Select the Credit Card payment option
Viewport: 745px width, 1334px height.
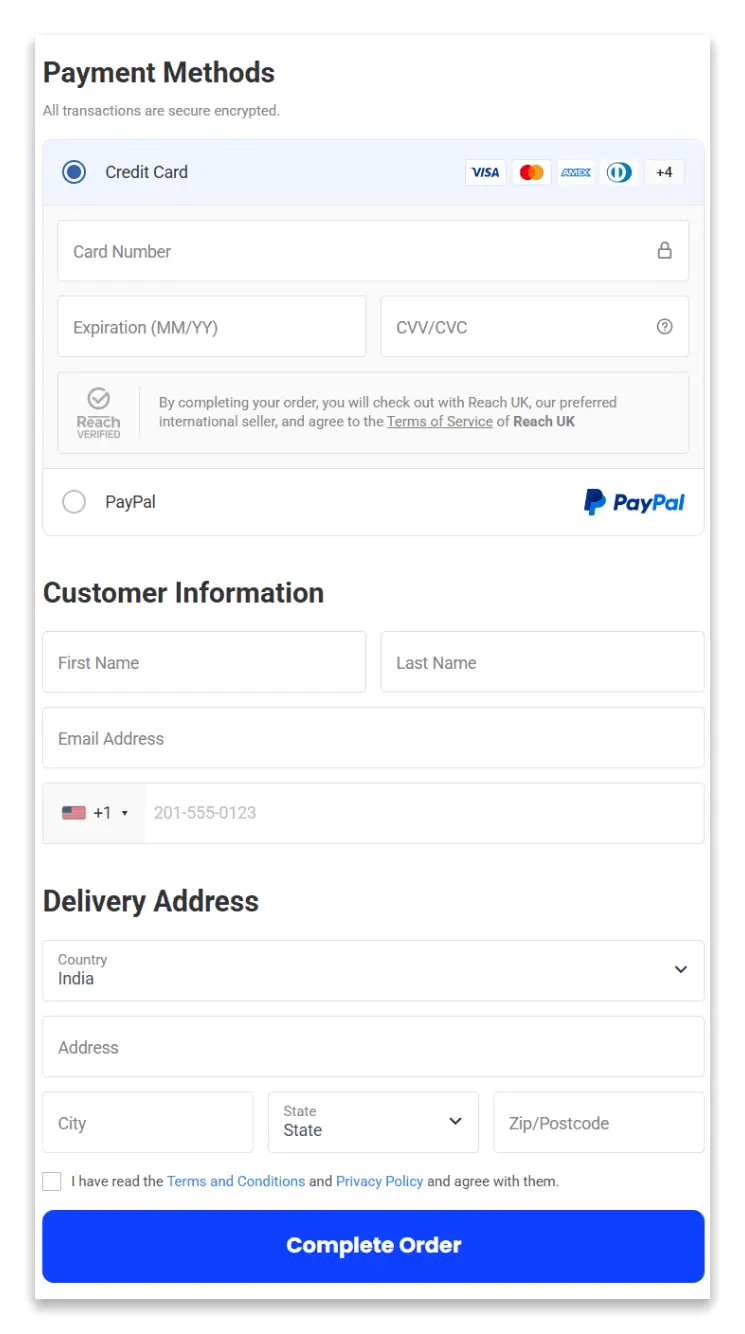click(x=74, y=171)
